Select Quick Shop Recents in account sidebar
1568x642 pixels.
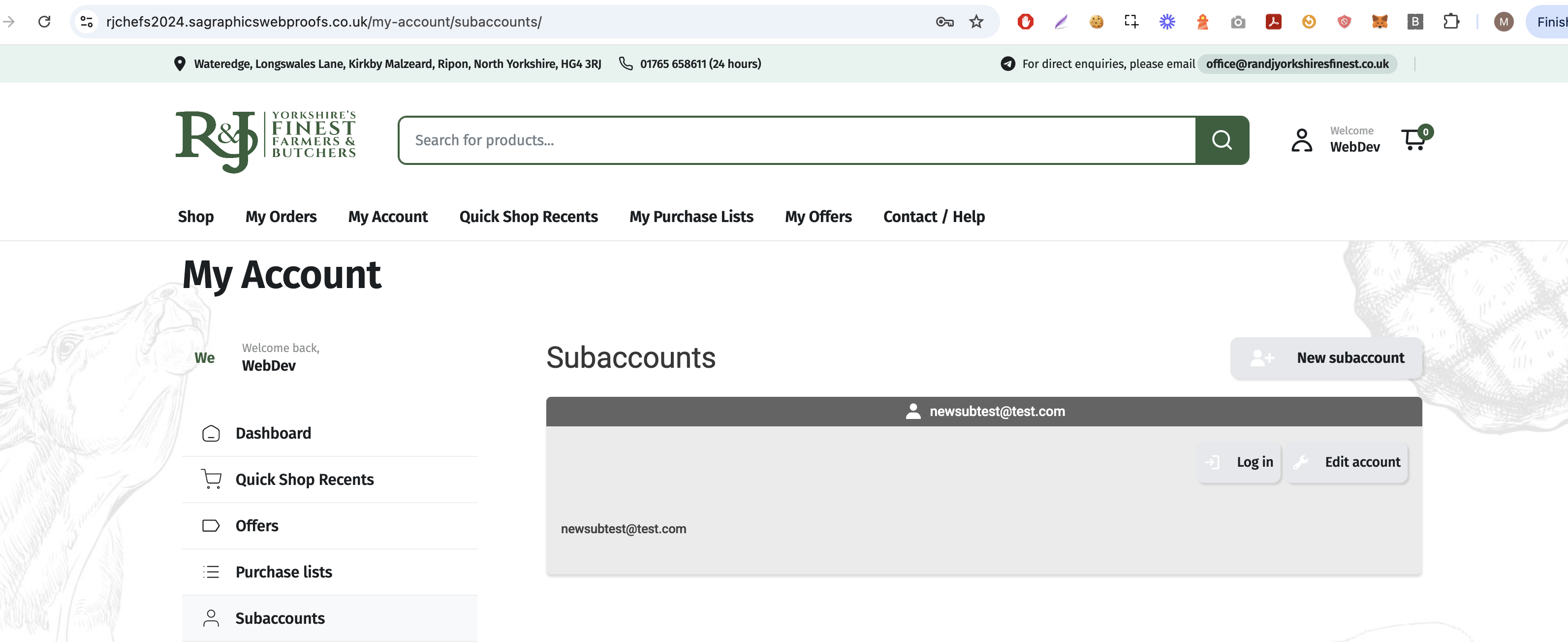click(329, 480)
